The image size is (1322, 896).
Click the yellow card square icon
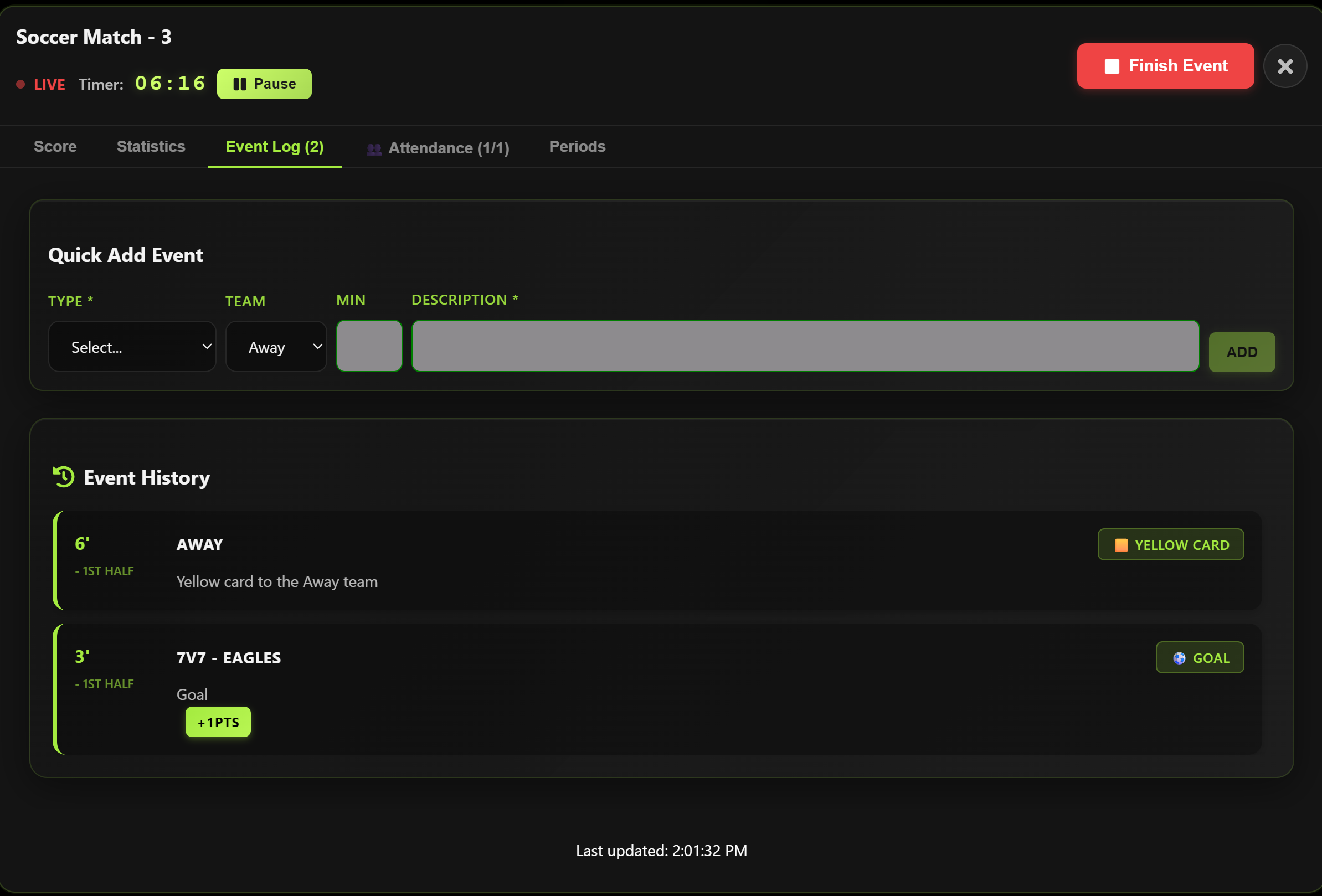1120,545
